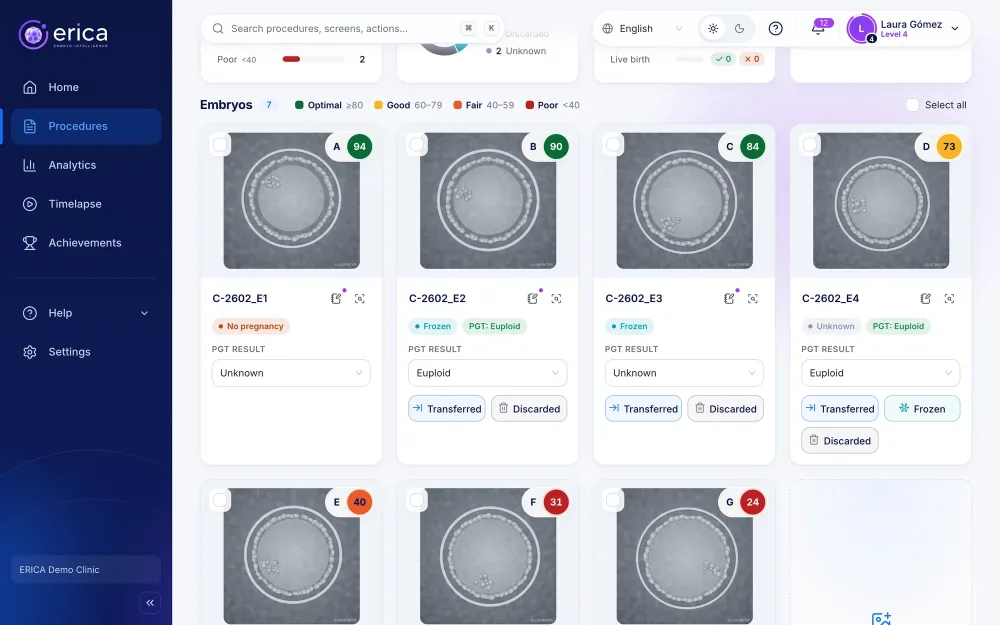This screenshot has width=1000, height=625.
Task: Open Settings in sidebar
Action: click(x=86, y=352)
